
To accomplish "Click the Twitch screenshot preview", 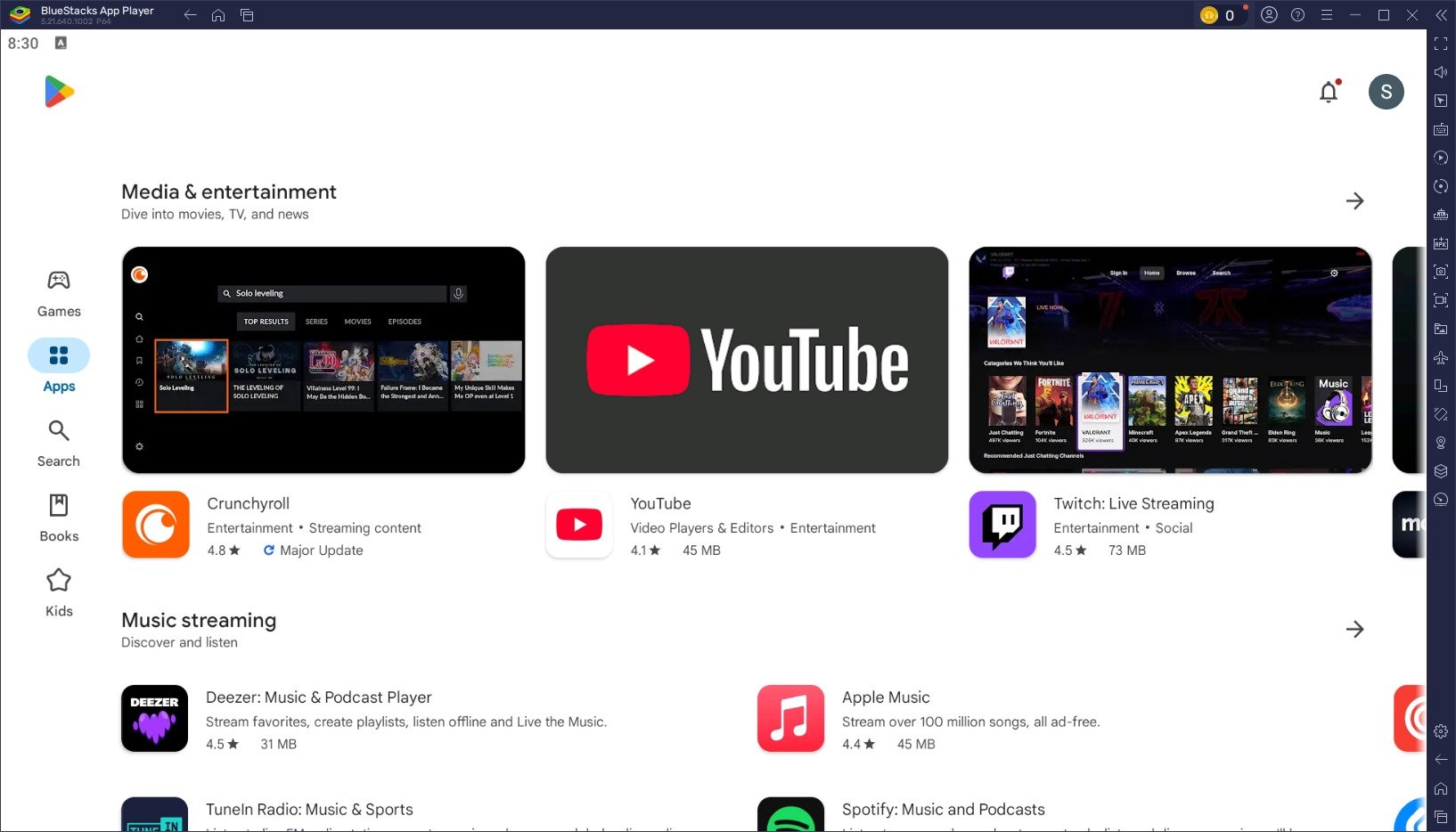I will (1170, 360).
